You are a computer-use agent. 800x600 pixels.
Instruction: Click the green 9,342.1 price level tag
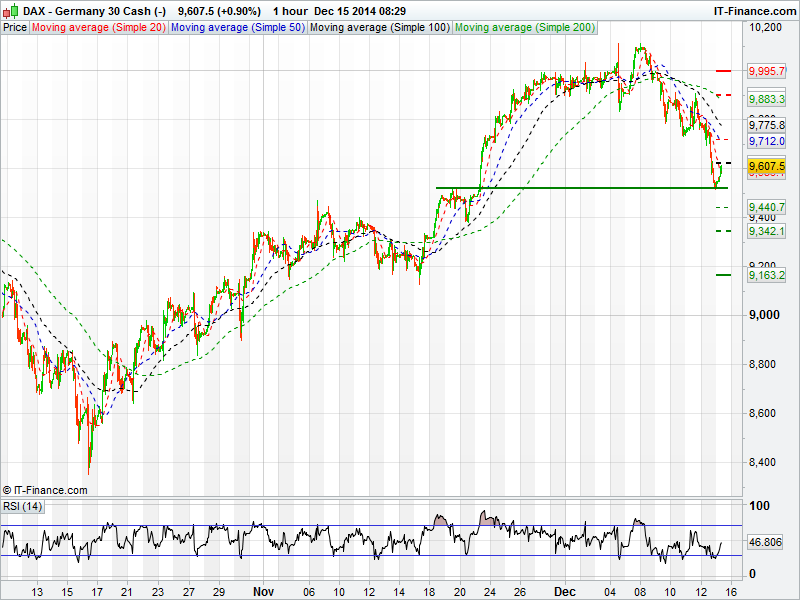(x=766, y=231)
